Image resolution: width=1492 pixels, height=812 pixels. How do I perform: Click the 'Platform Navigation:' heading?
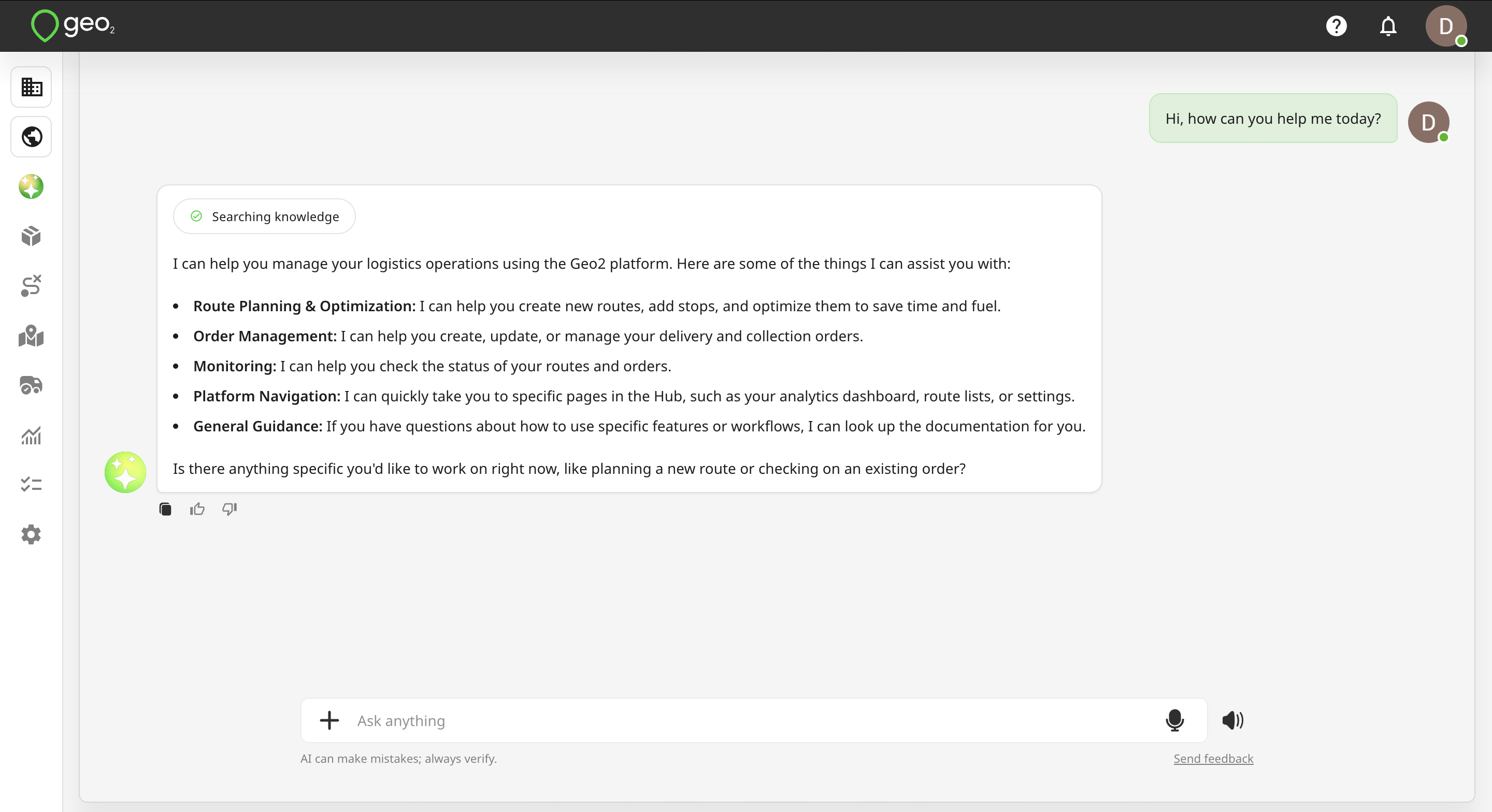pos(267,396)
